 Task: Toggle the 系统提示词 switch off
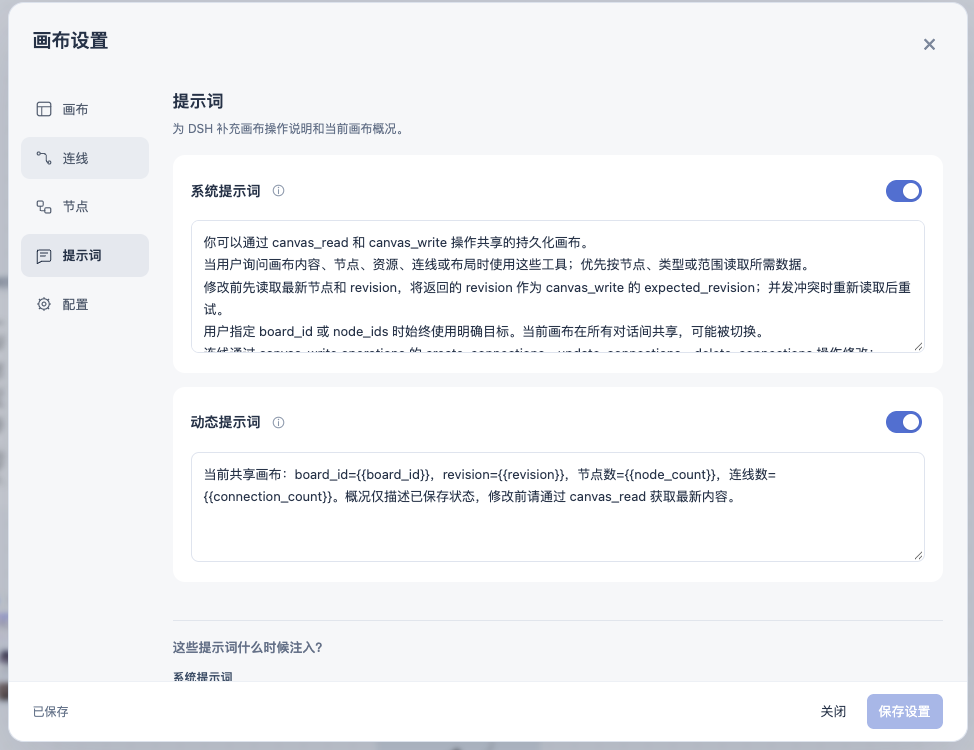pos(904,191)
